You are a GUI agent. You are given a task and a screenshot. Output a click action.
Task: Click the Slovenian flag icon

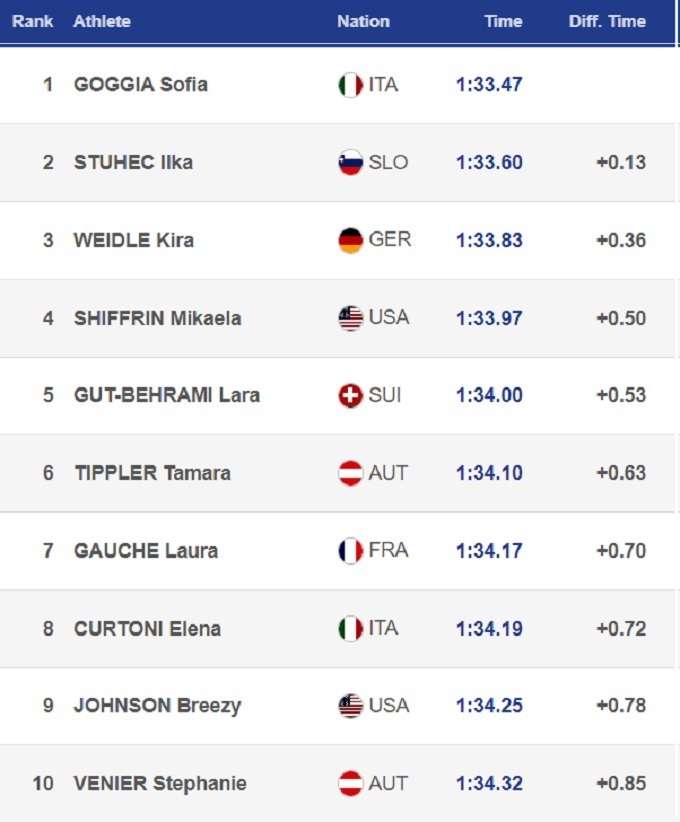click(350, 163)
